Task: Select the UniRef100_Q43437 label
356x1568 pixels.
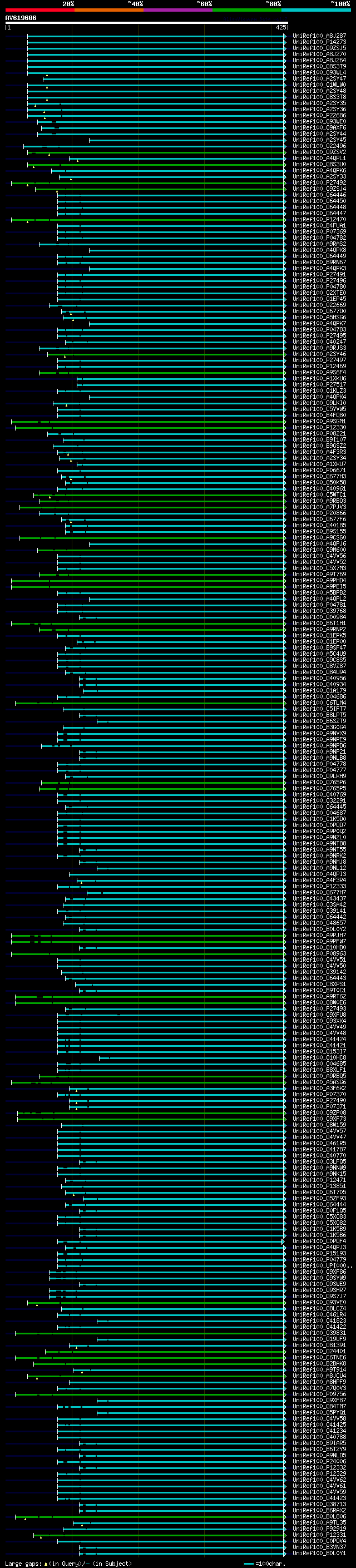Action: (319, 898)
